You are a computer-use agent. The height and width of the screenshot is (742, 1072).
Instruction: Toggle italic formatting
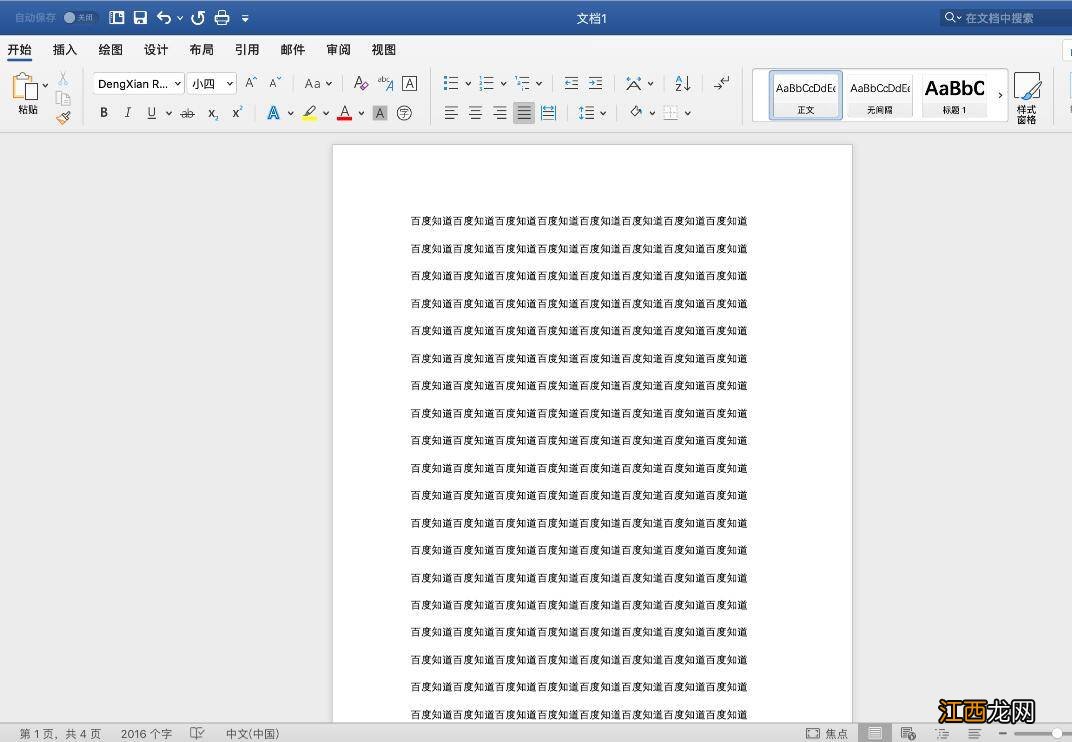click(x=128, y=113)
